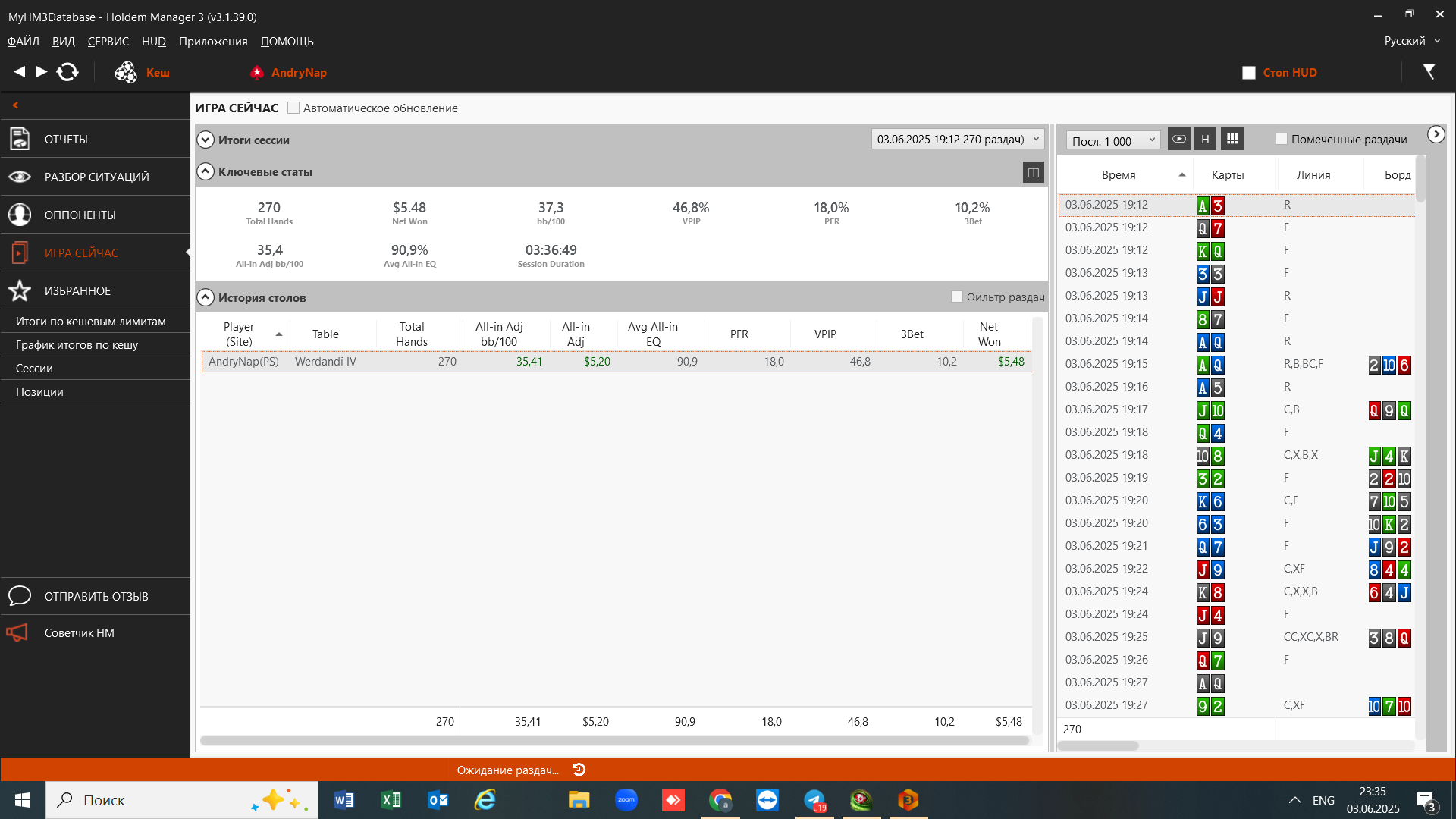Enable the Фильтр раздач checkbox
The image size is (1456, 819).
957,297
